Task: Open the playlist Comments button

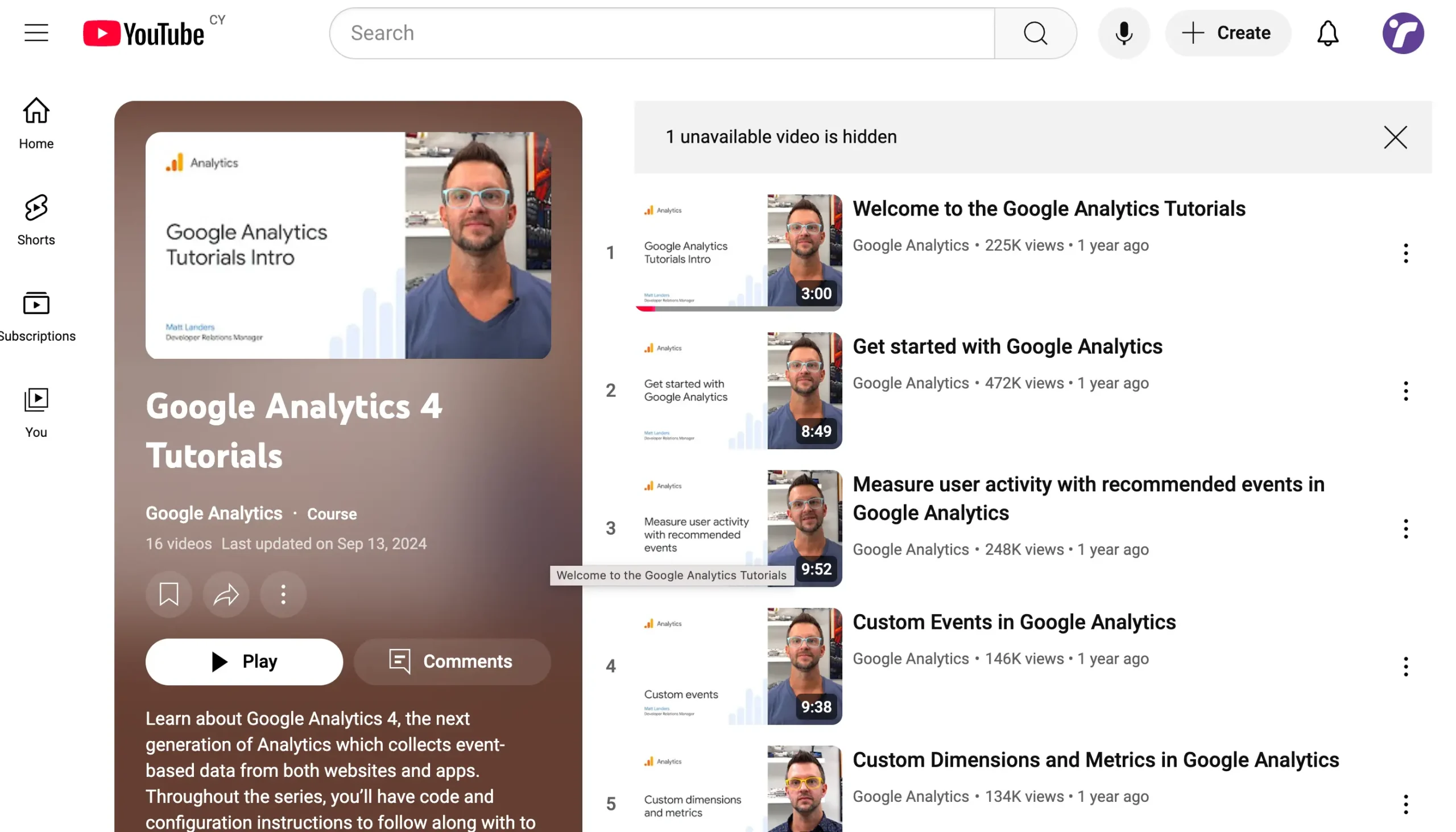Action: pyautogui.click(x=452, y=662)
